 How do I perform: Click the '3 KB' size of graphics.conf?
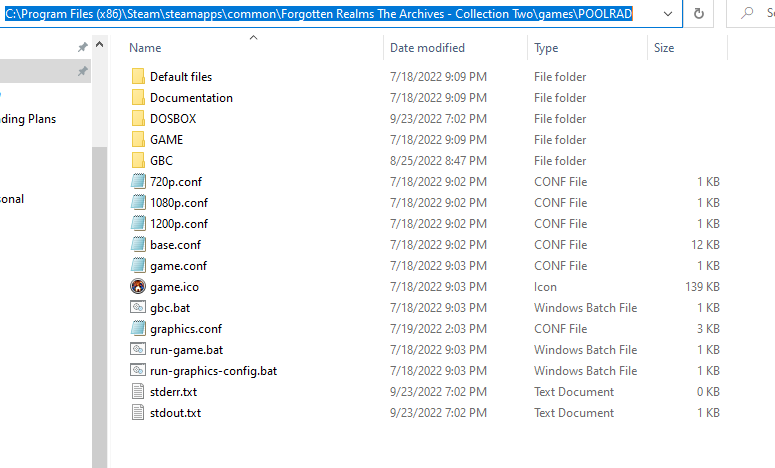click(x=708, y=329)
